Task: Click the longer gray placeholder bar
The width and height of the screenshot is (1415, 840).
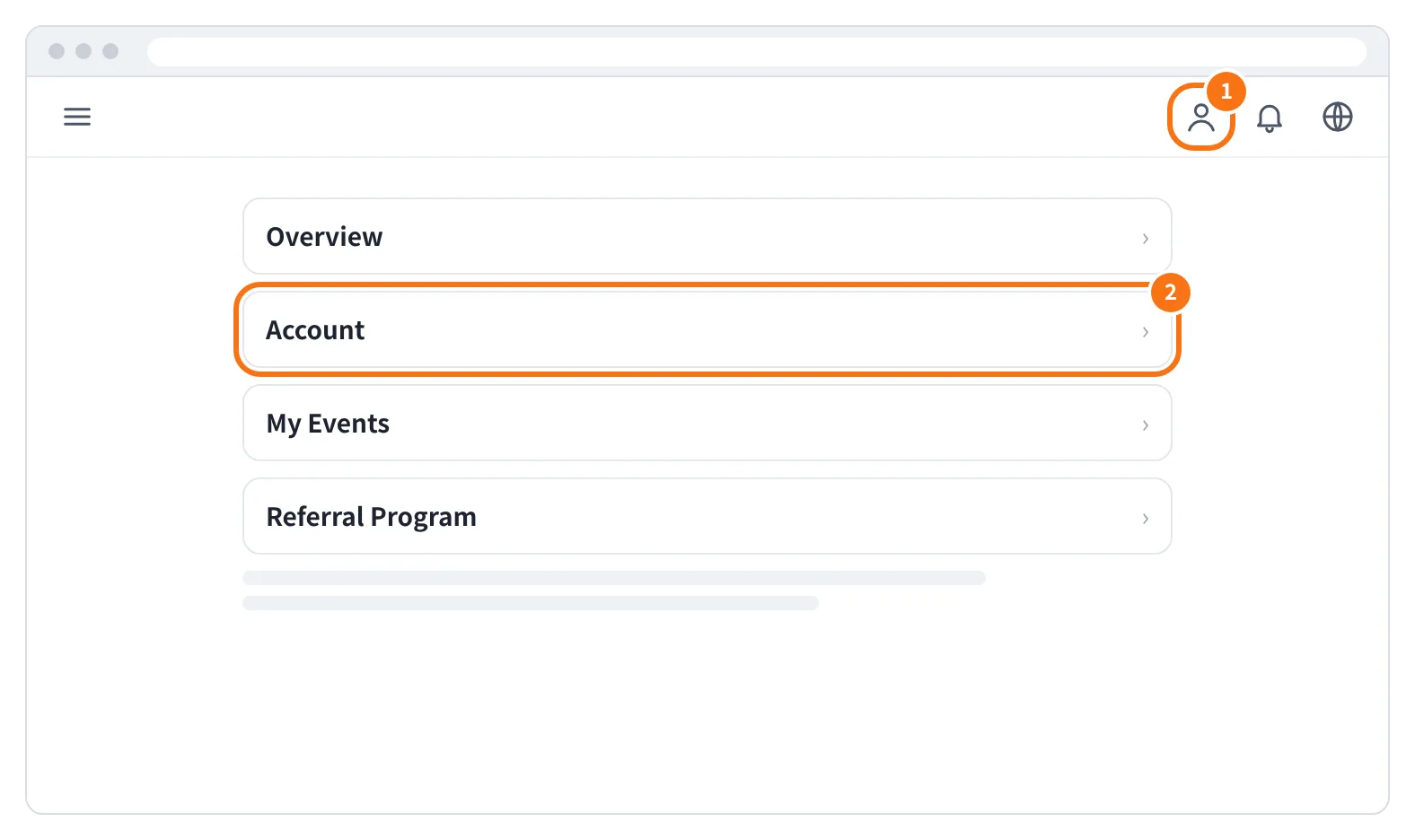Action: pos(614,578)
